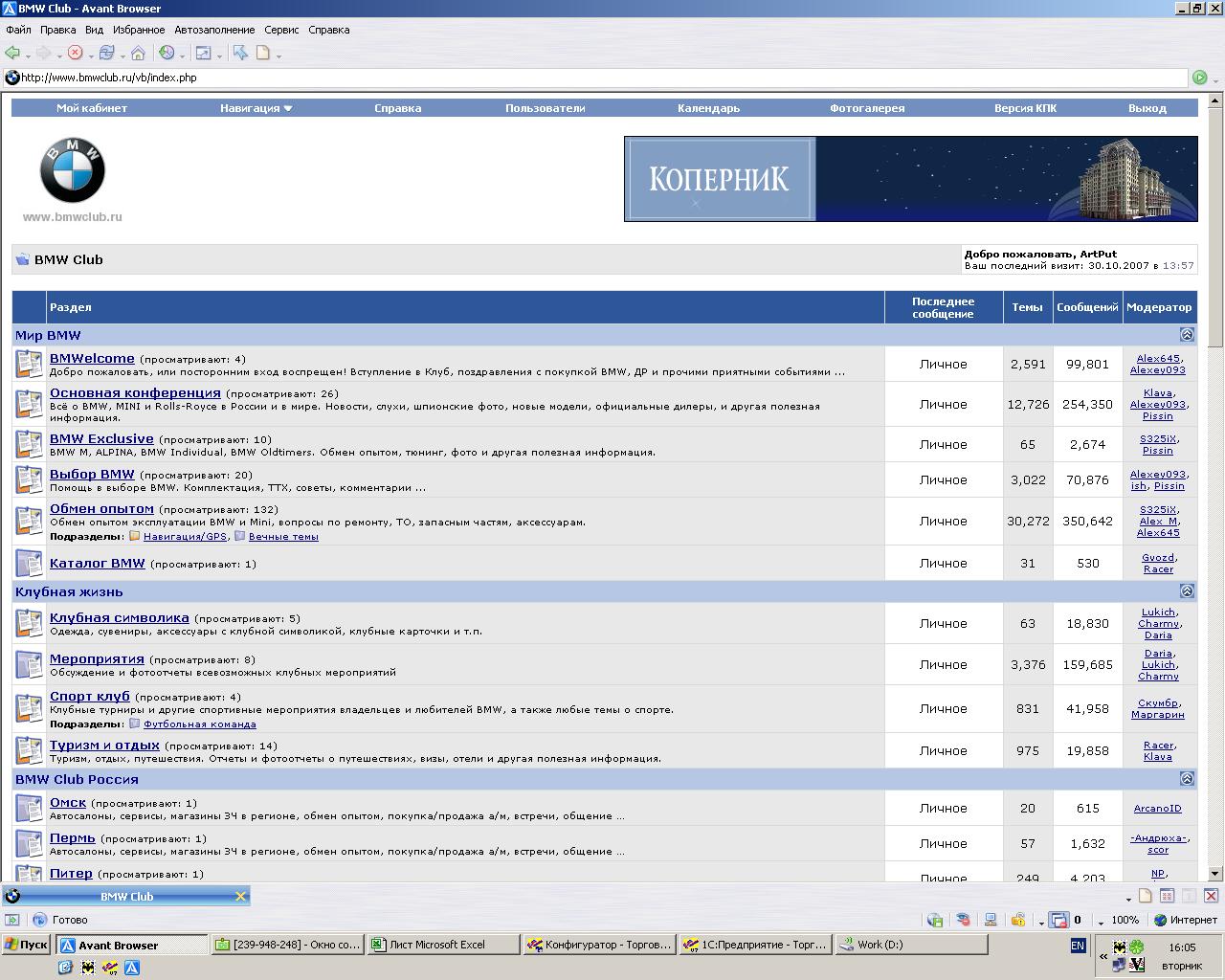Open the Избранное menu
This screenshot has width=1225, height=980.
pyautogui.click(x=139, y=30)
